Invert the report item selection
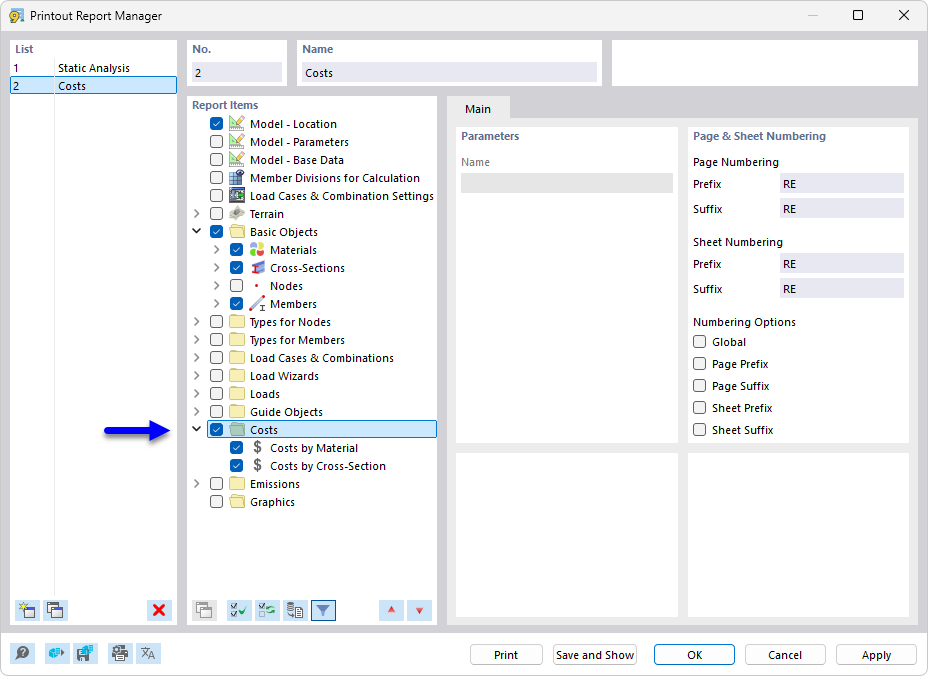The image size is (928, 676). (x=267, y=610)
